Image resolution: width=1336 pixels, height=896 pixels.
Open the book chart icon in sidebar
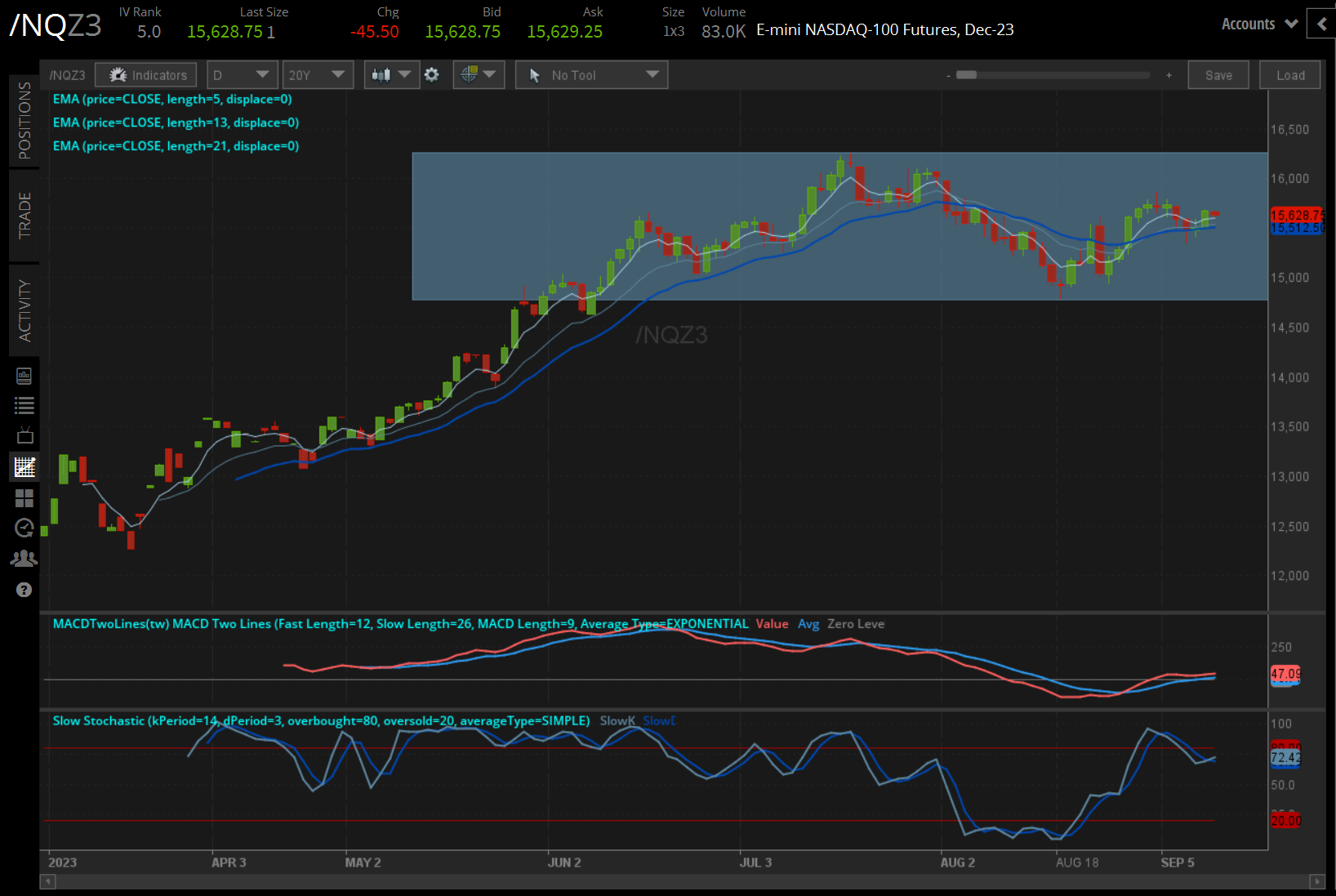pyautogui.click(x=24, y=376)
